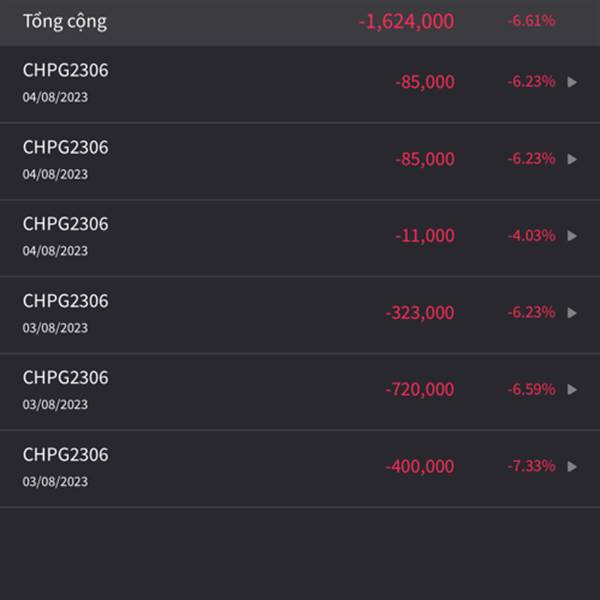Screen dimensions: 600x600
Task: Tap the triangle icon next to -323,000 entry
Action: pyautogui.click(x=572, y=313)
